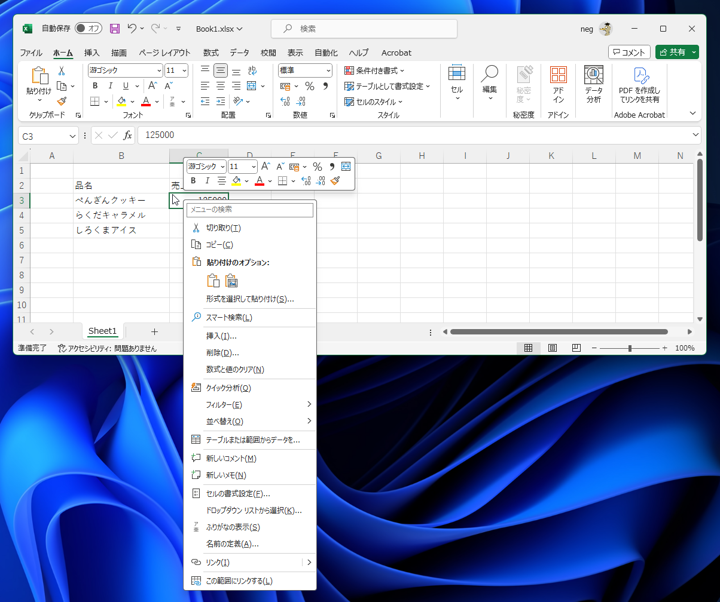Click Bold in the floating mini toolbar

193,181
